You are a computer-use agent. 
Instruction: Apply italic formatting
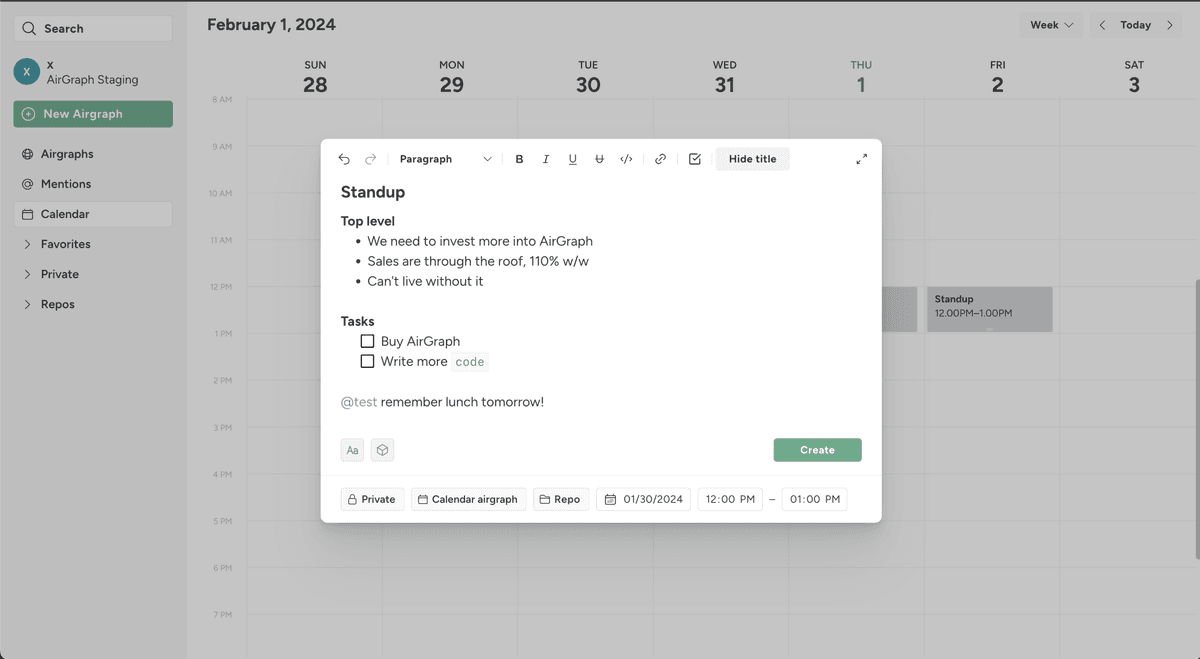pos(545,159)
